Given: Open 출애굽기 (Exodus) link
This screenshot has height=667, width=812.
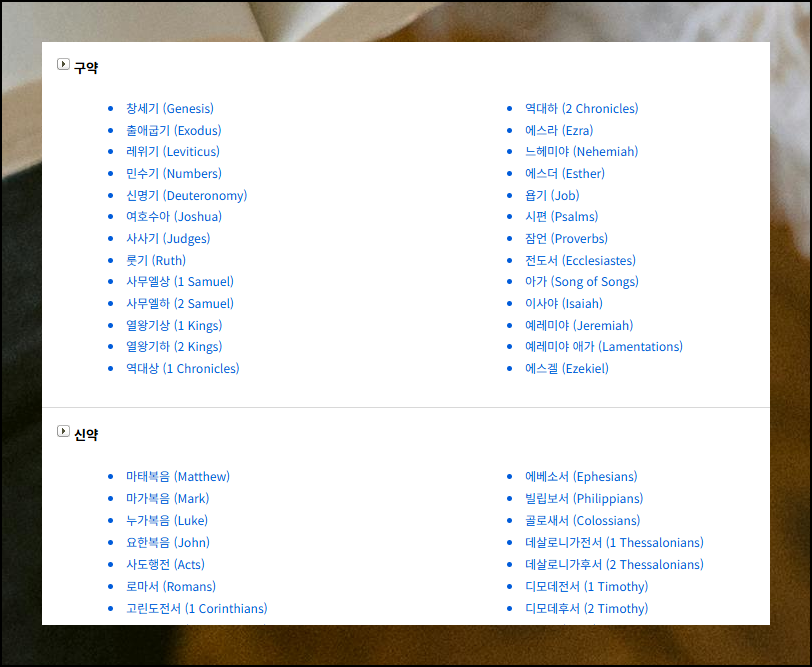Looking at the screenshot, I should (x=173, y=130).
